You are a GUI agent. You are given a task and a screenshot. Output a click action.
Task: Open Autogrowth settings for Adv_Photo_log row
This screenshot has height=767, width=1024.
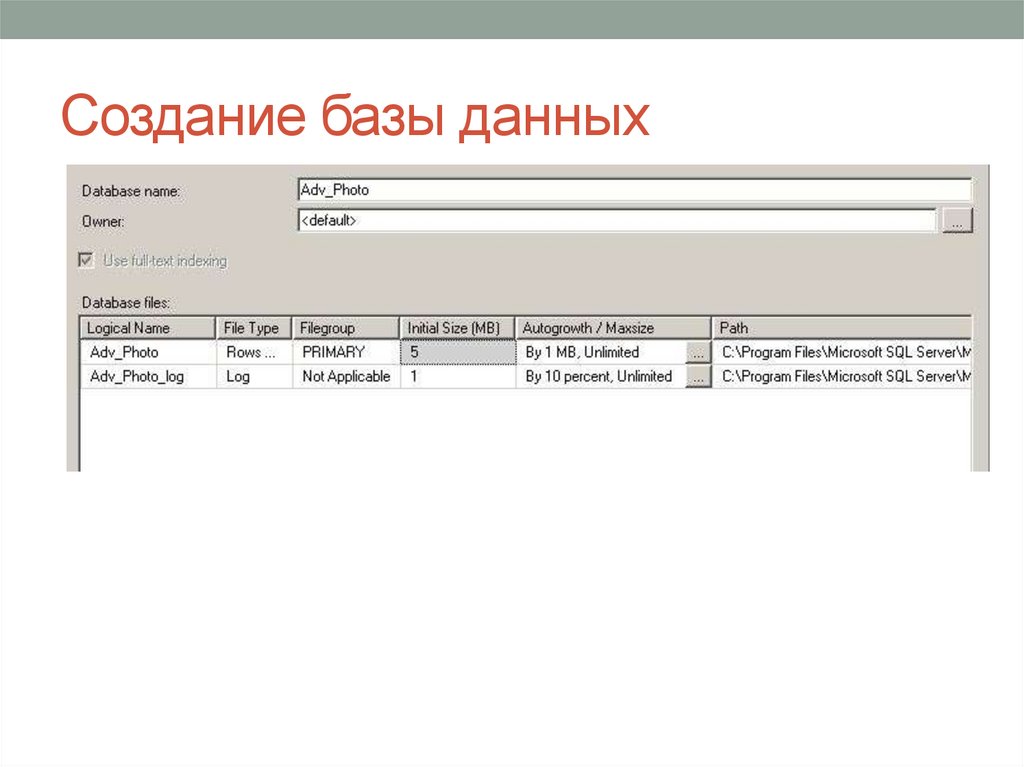point(697,376)
